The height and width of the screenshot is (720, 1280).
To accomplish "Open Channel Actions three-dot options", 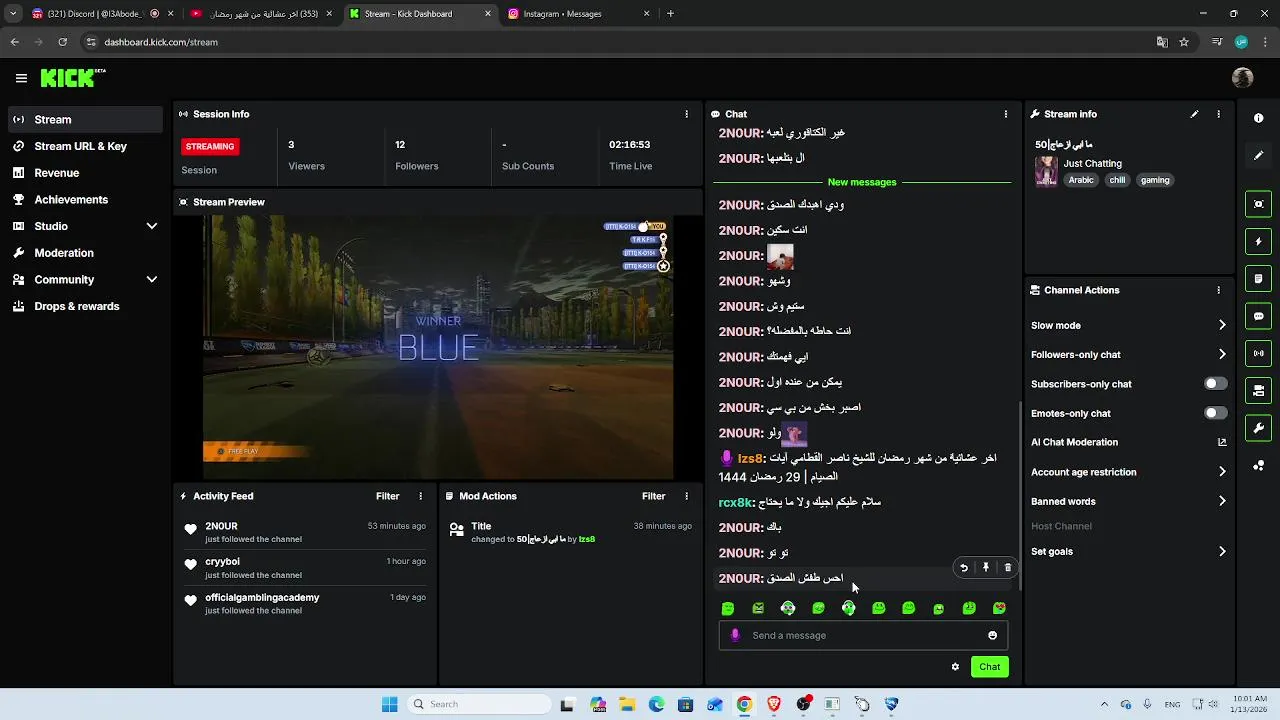I will click(1218, 290).
